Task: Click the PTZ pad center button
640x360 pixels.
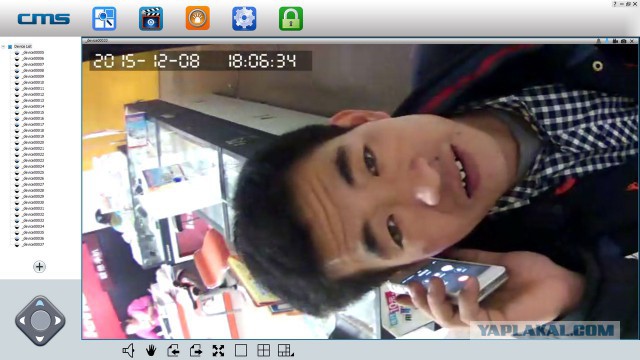Action: [x=40, y=321]
